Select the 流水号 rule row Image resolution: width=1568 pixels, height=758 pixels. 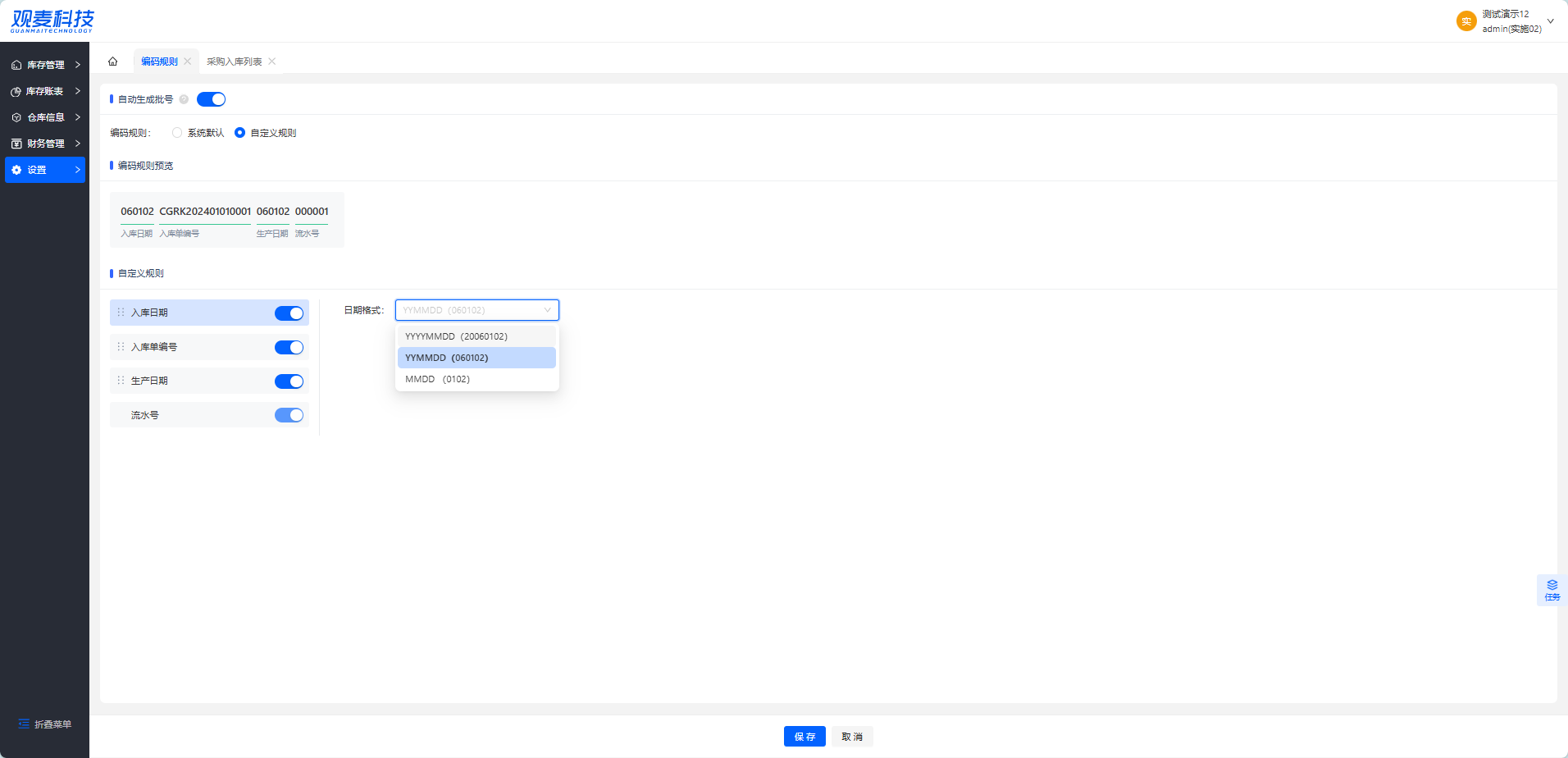tap(209, 415)
